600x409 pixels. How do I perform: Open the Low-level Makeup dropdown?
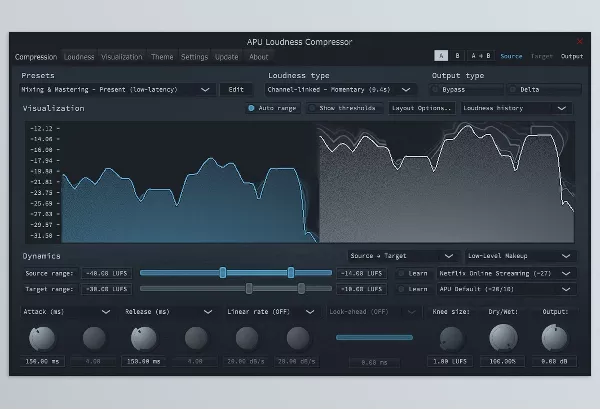[521, 256]
